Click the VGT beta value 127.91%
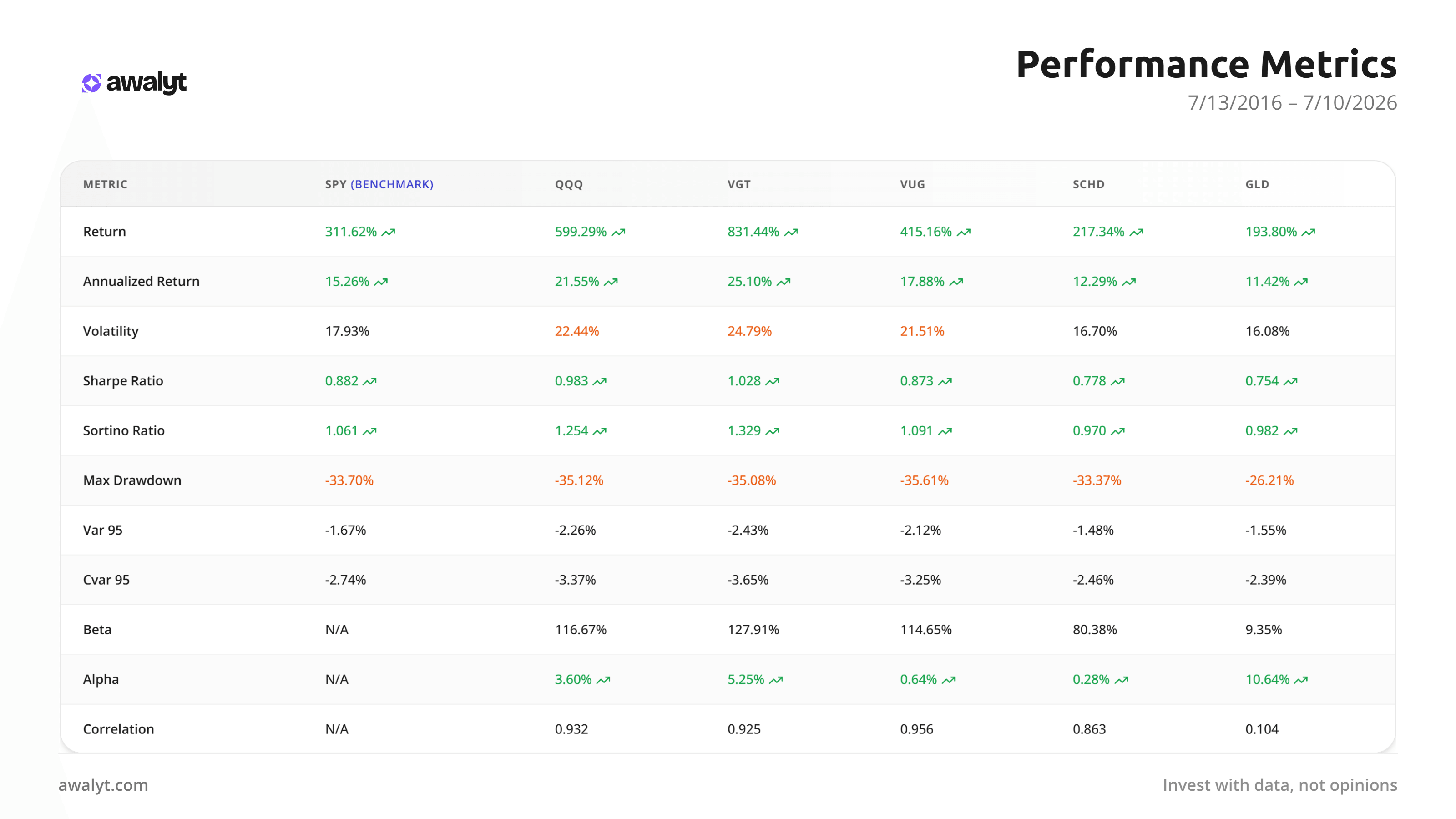 point(753,630)
